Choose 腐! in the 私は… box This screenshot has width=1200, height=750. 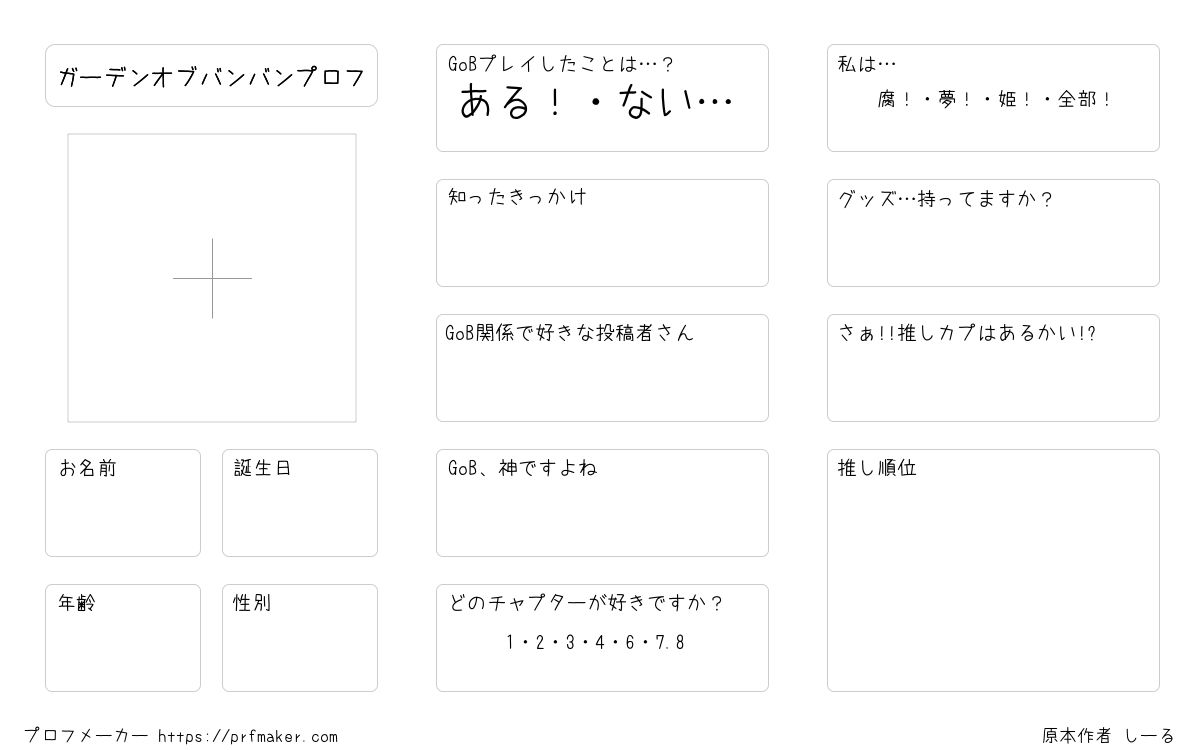click(x=895, y=100)
